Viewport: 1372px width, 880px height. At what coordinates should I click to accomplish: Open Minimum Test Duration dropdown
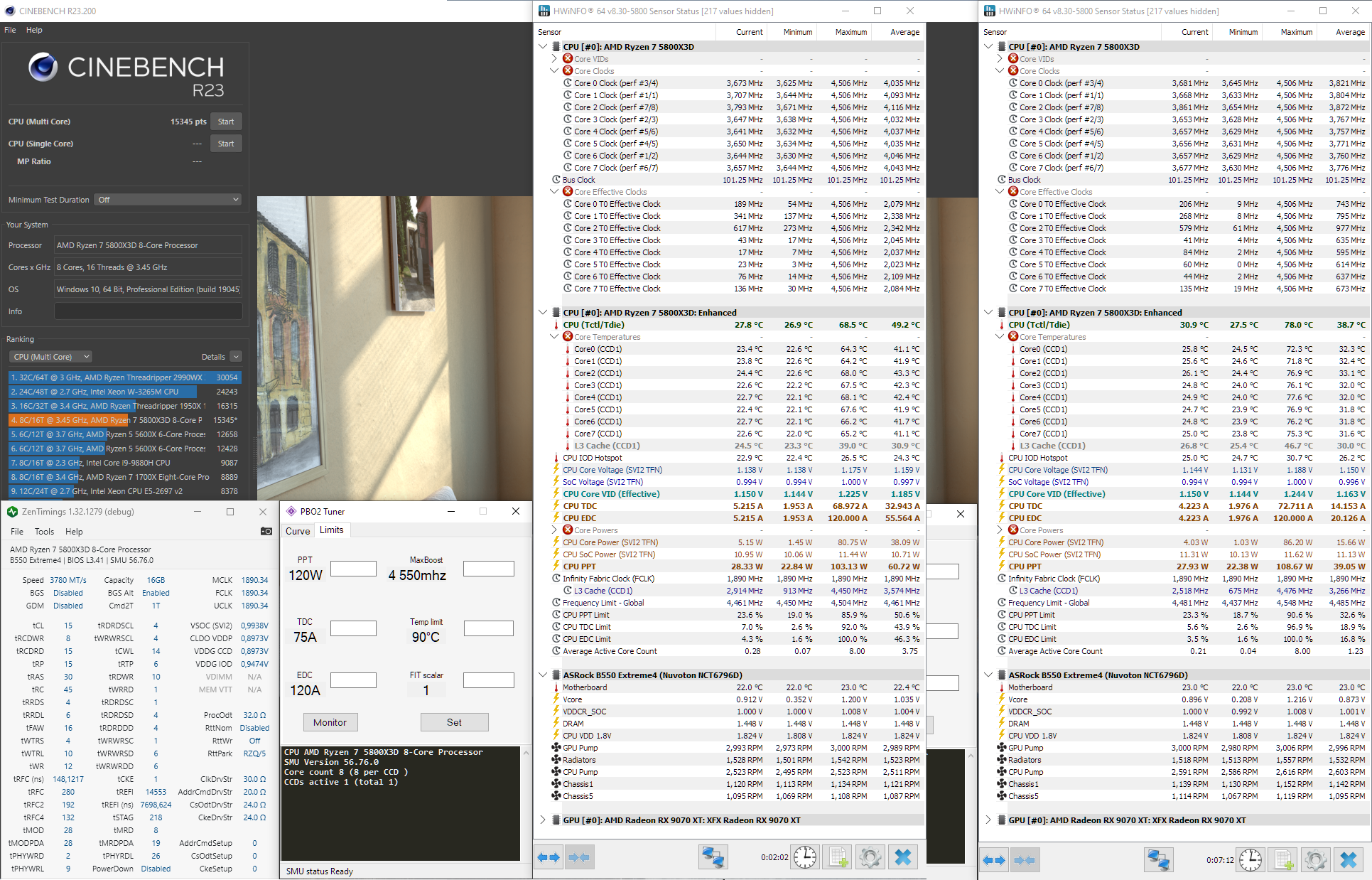pyautogui.click(x=168, y=200)
